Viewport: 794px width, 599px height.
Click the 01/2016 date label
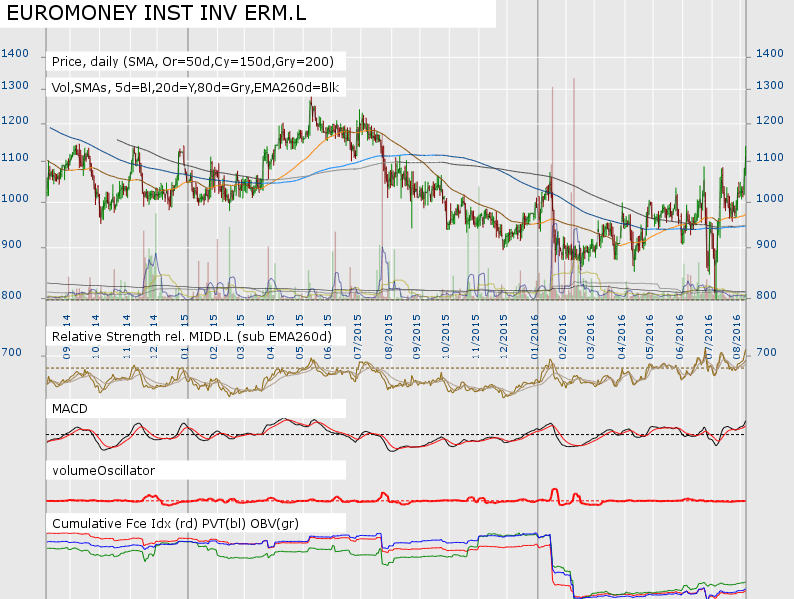click(535, 337)
